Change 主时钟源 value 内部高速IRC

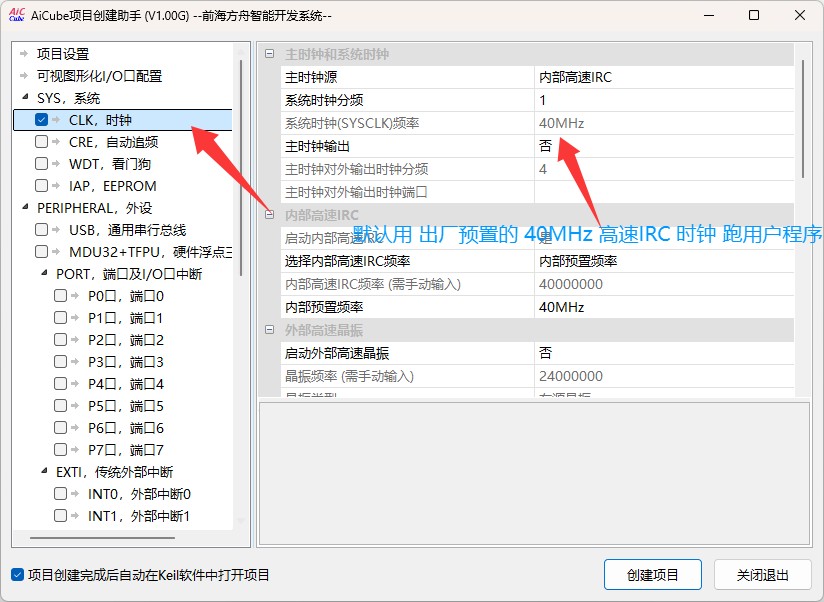664,77
